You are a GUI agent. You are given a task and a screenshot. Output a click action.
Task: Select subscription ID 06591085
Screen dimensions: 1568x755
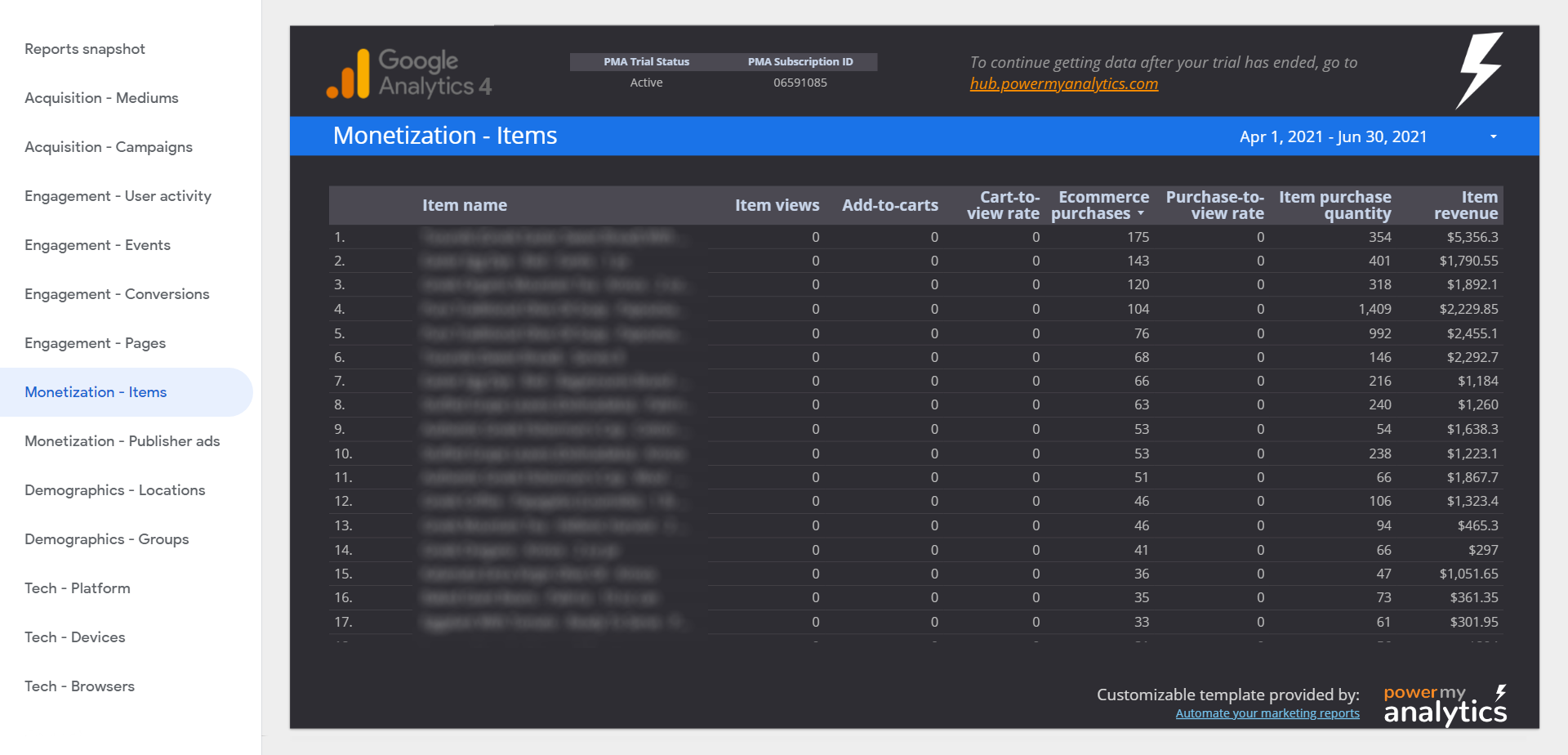click(x=800, y=83)
